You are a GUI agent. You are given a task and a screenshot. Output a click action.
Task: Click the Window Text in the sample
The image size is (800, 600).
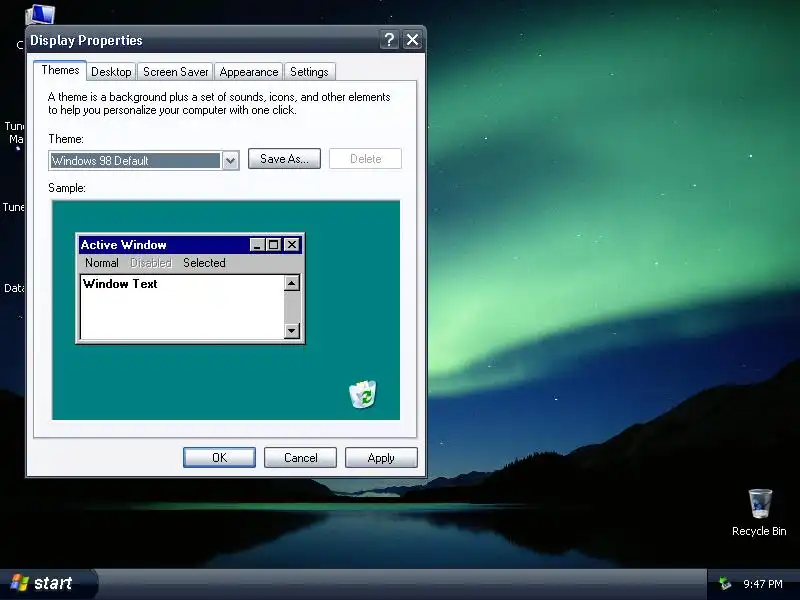pyautogui.click(x=120, y=284)
